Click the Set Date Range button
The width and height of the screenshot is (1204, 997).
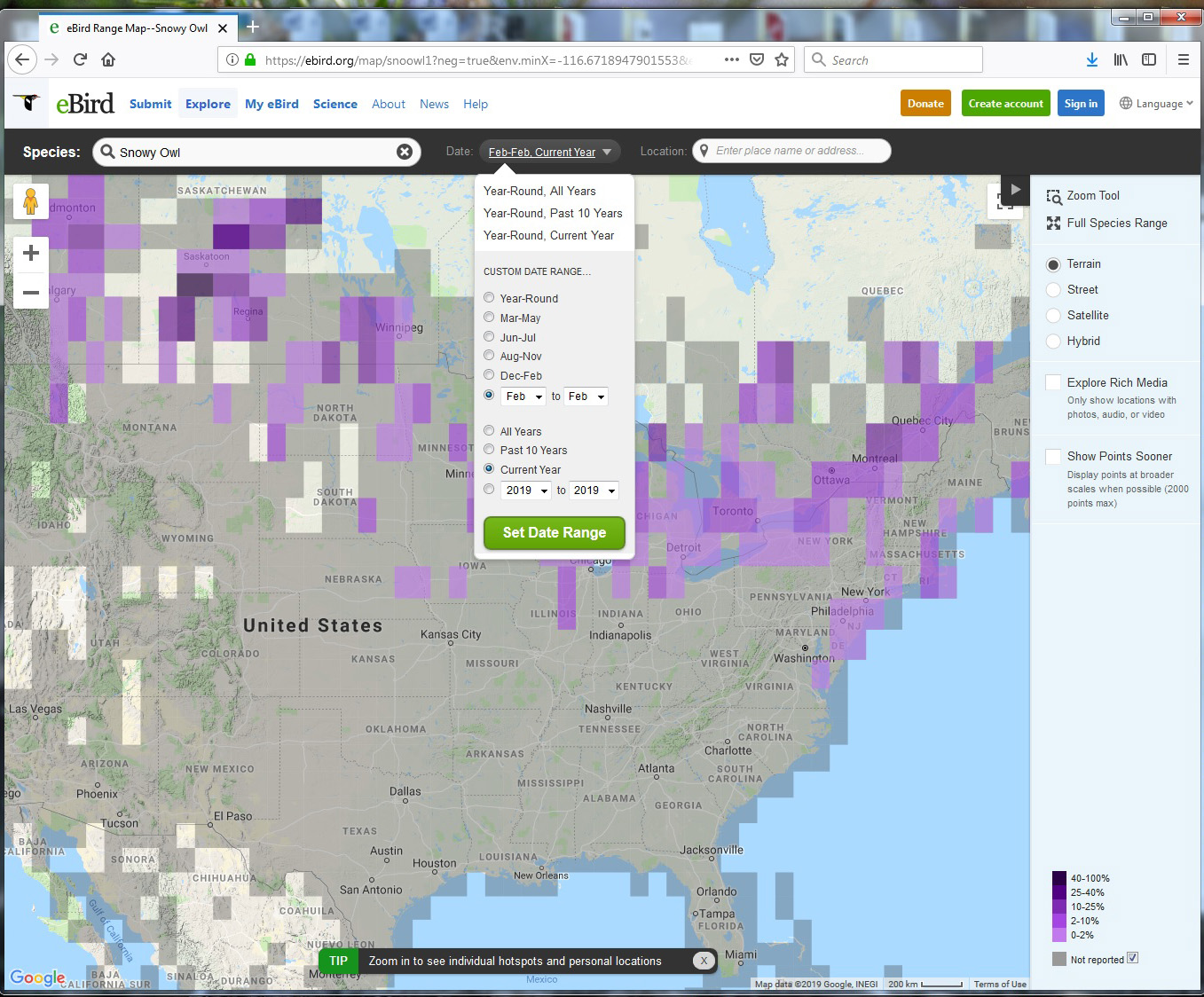[555, 533]
